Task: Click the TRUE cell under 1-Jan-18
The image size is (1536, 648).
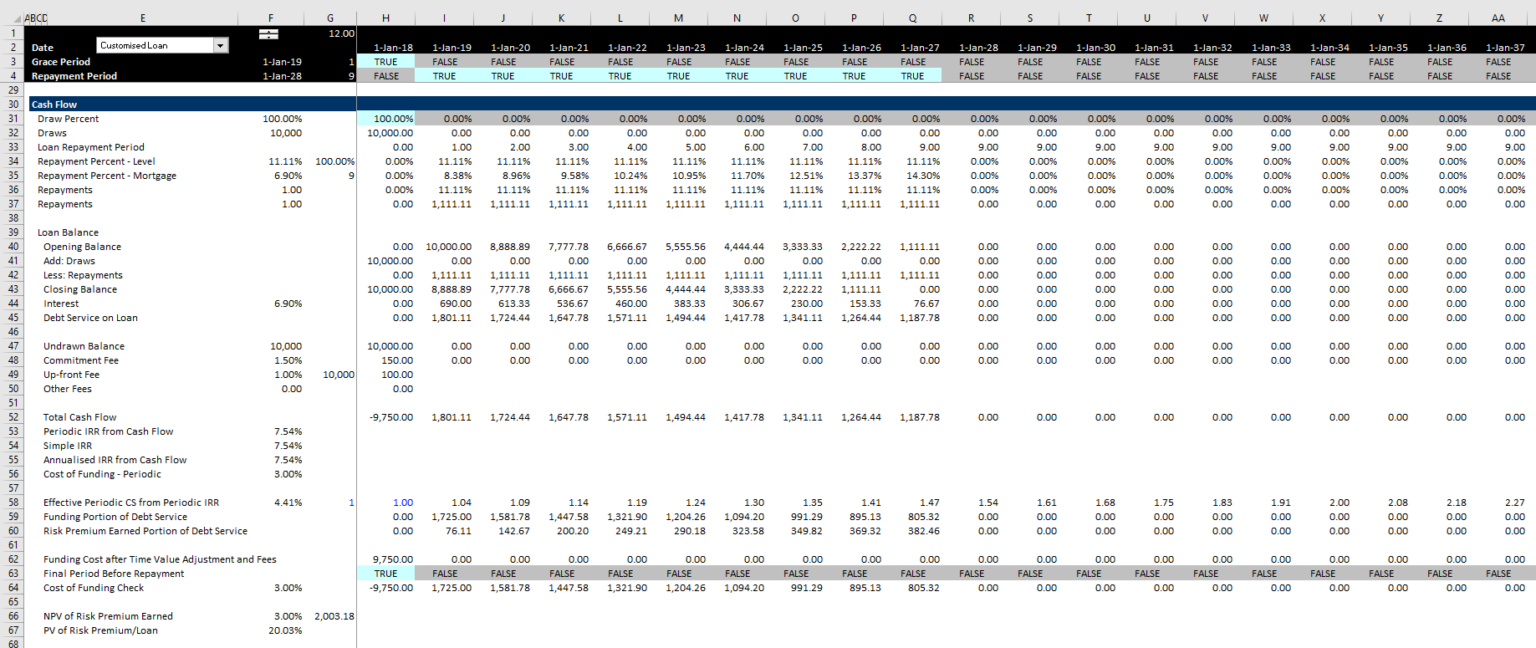Action: pos(385,61)
